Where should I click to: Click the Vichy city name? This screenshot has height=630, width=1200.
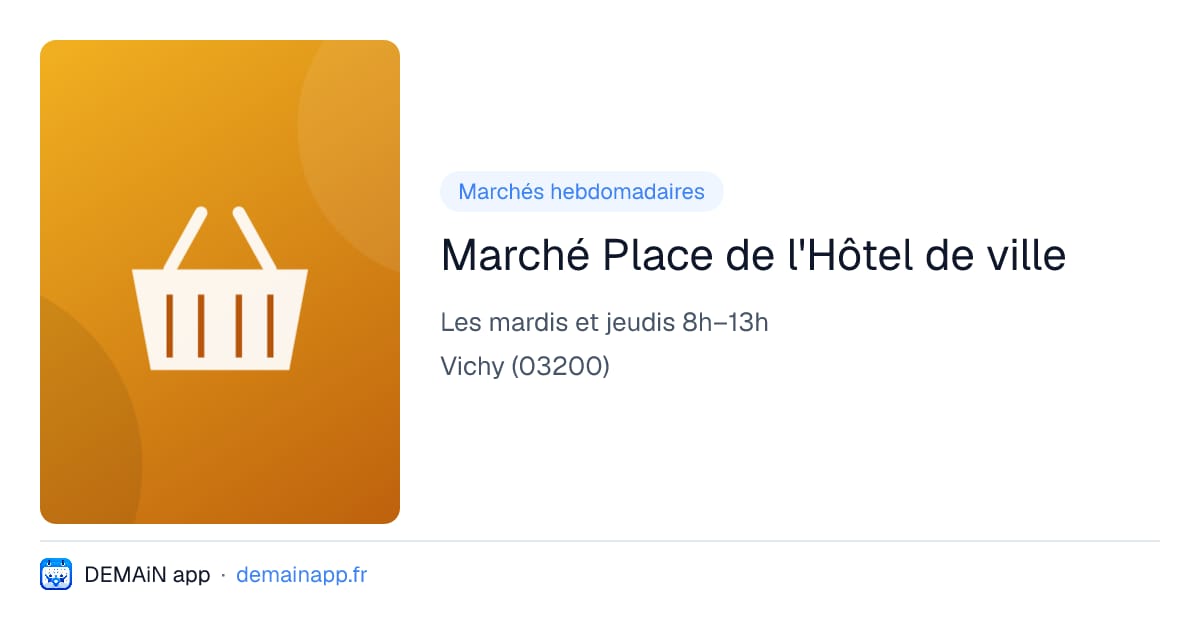click(472, 367)
